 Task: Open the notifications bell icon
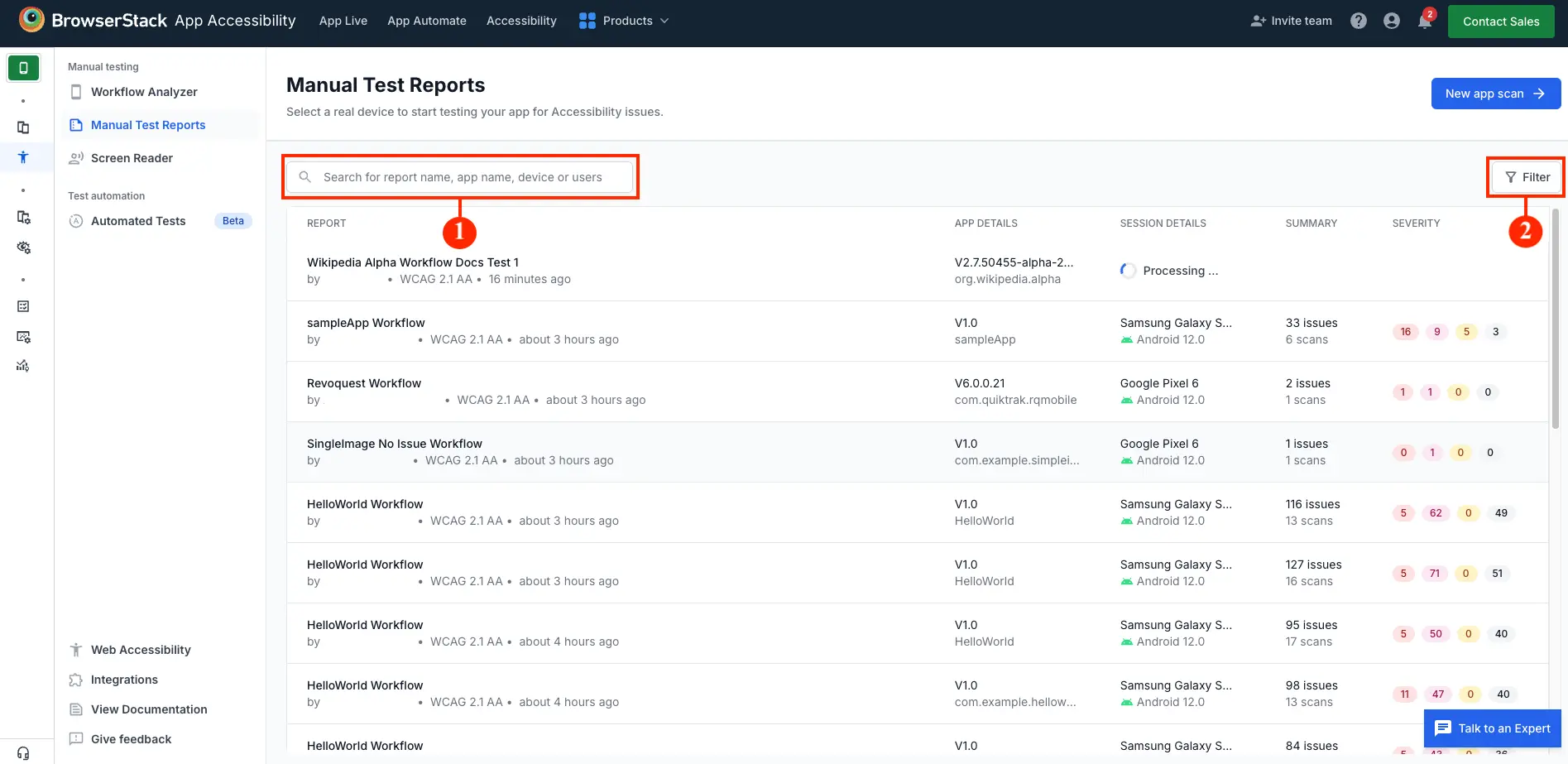click(1425, 21)
